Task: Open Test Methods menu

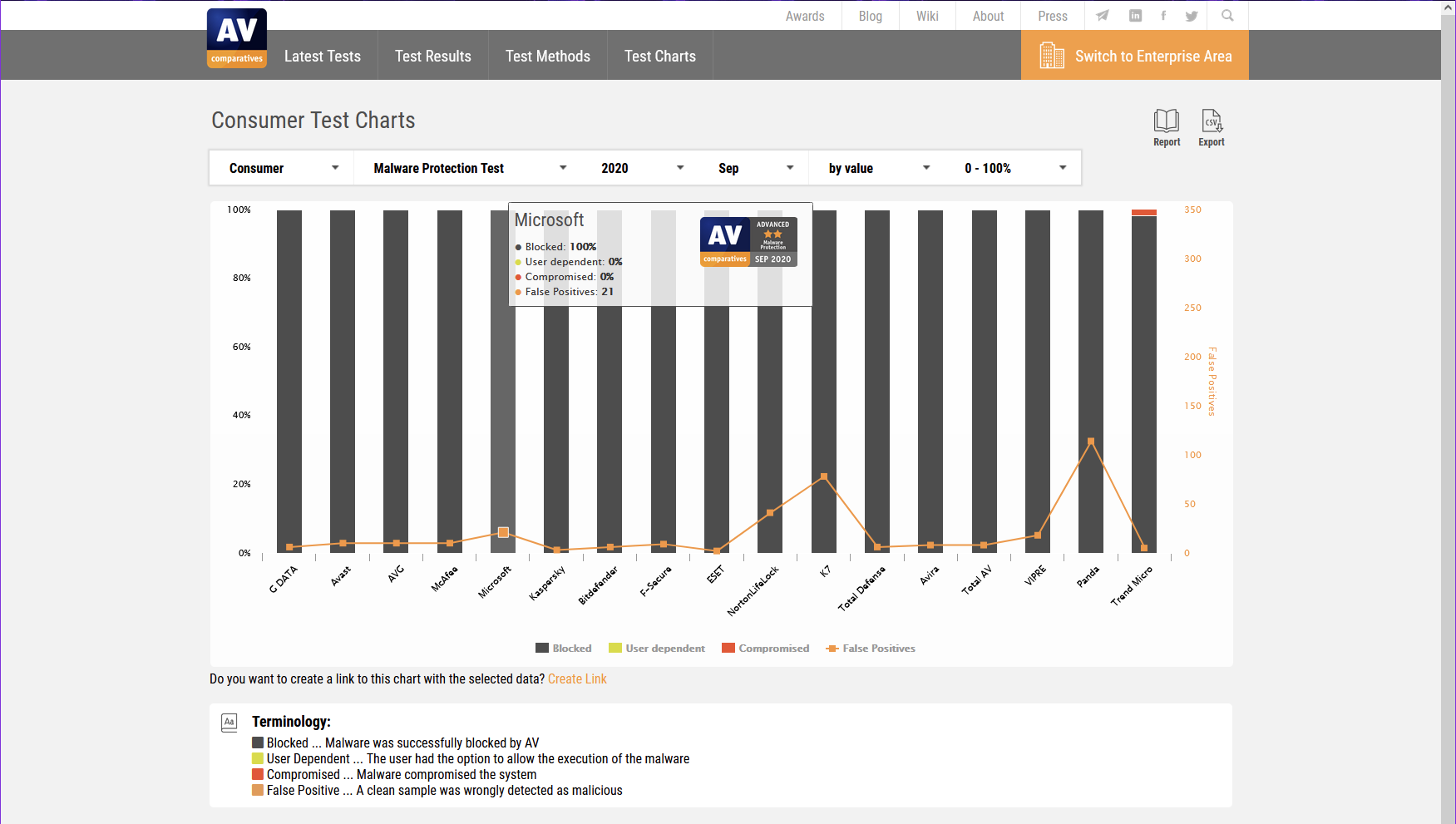Action: pyautogui.click(x=548, y=56)
